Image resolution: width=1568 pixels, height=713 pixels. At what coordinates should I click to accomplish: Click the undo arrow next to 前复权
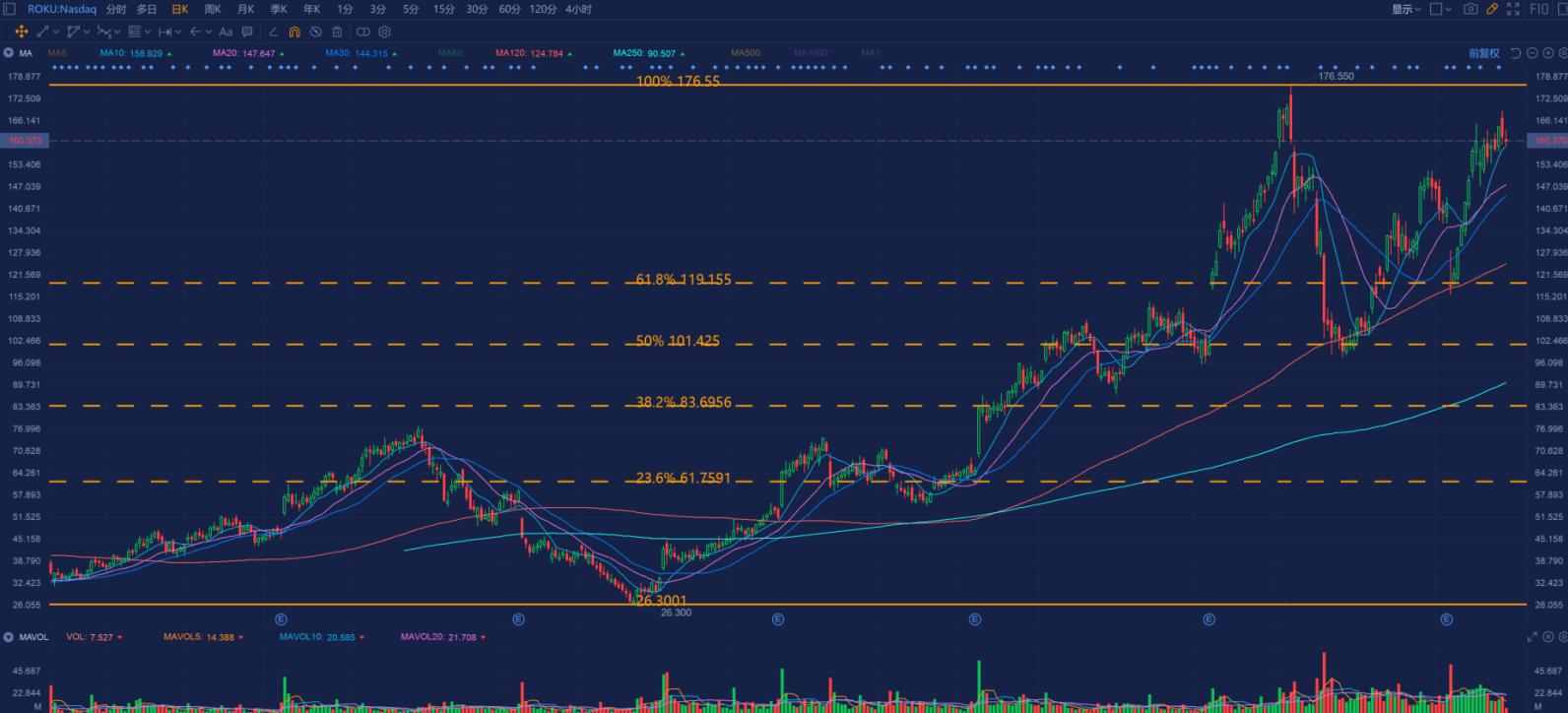(1516, 53)
